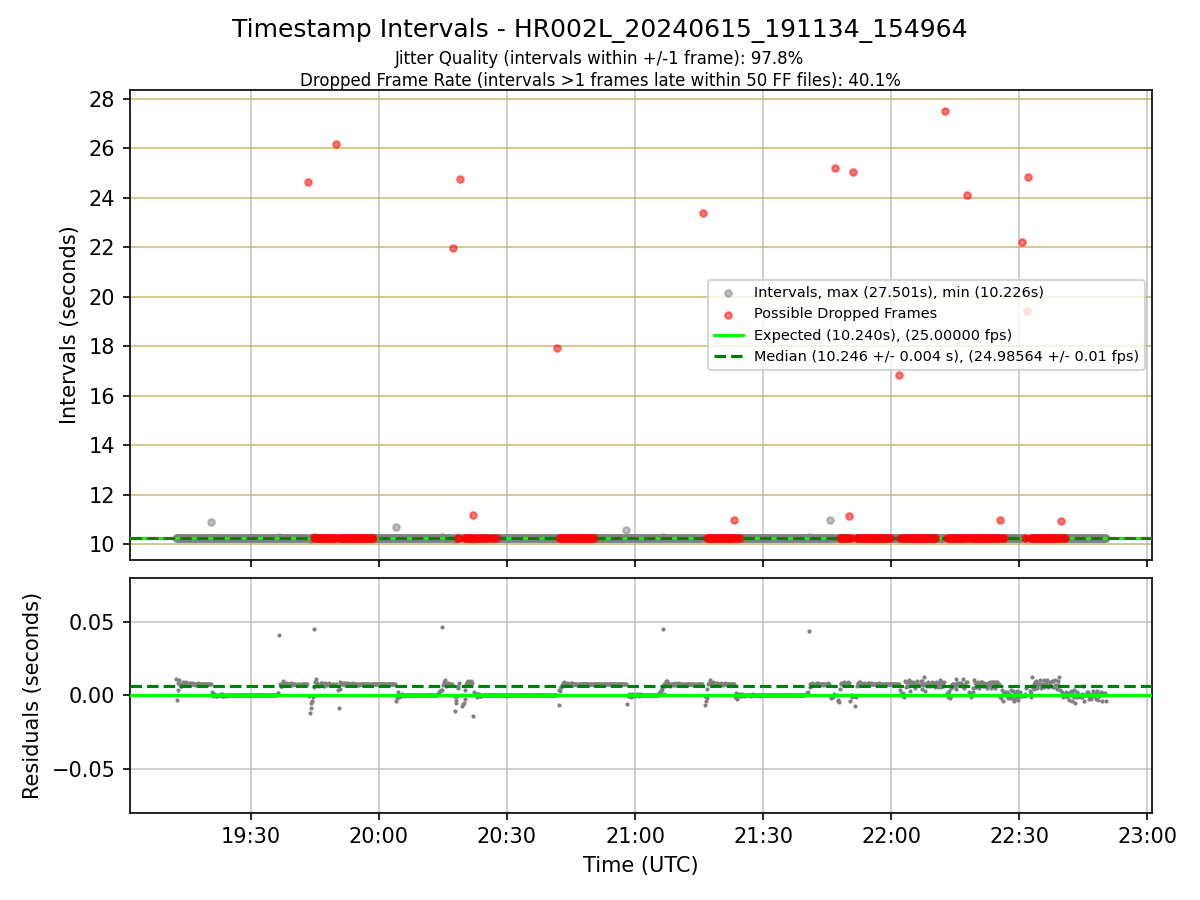Click legend entry "Intervals, max (27.501s), min (10.226s)"

tap(898, 292)
